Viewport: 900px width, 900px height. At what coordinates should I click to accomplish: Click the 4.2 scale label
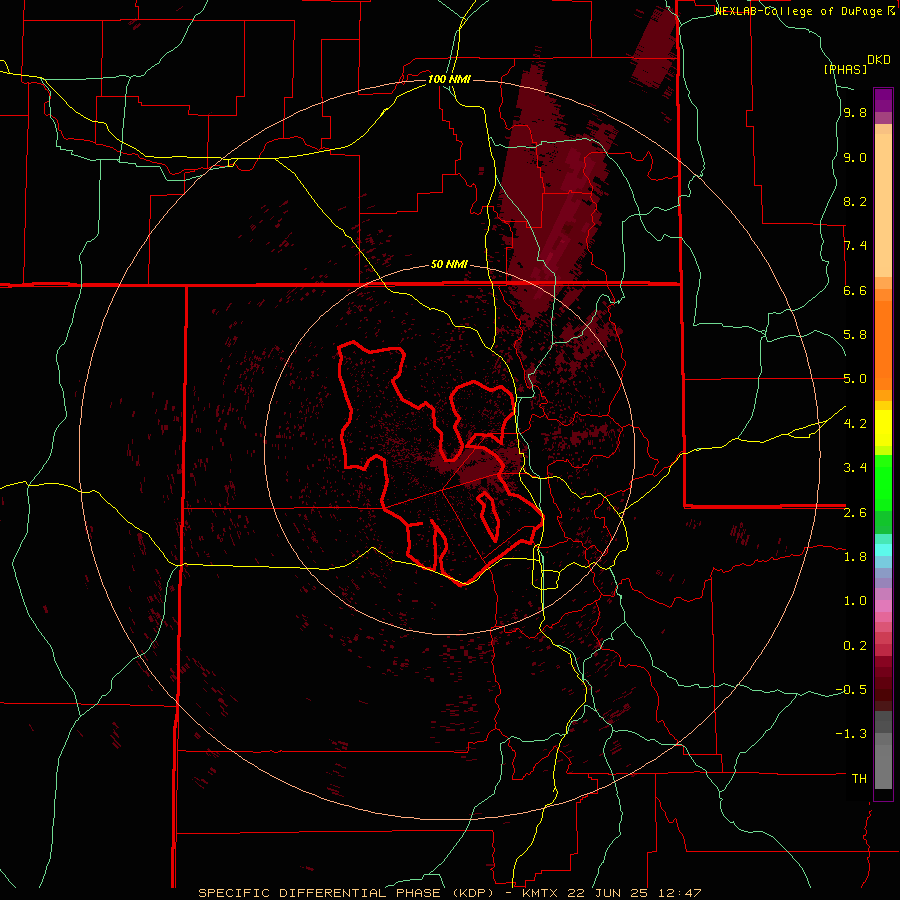tap(855, 424)
